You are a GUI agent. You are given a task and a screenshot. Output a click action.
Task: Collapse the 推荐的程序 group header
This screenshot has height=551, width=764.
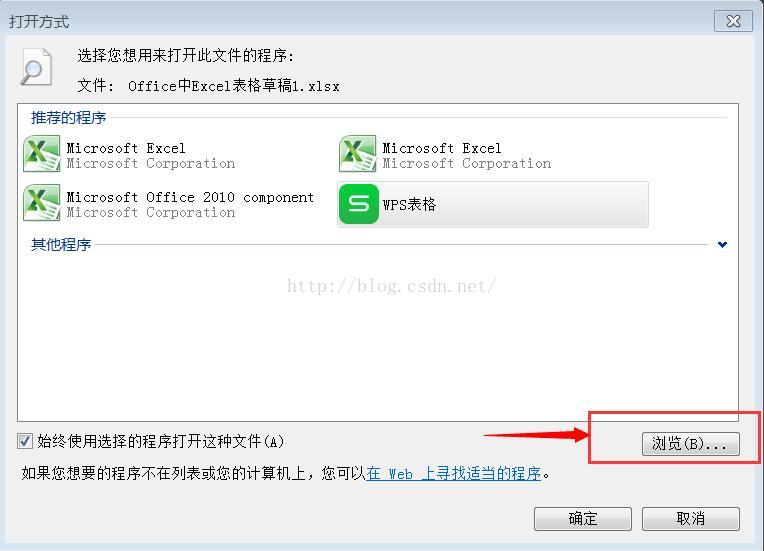tap(69, 117)
